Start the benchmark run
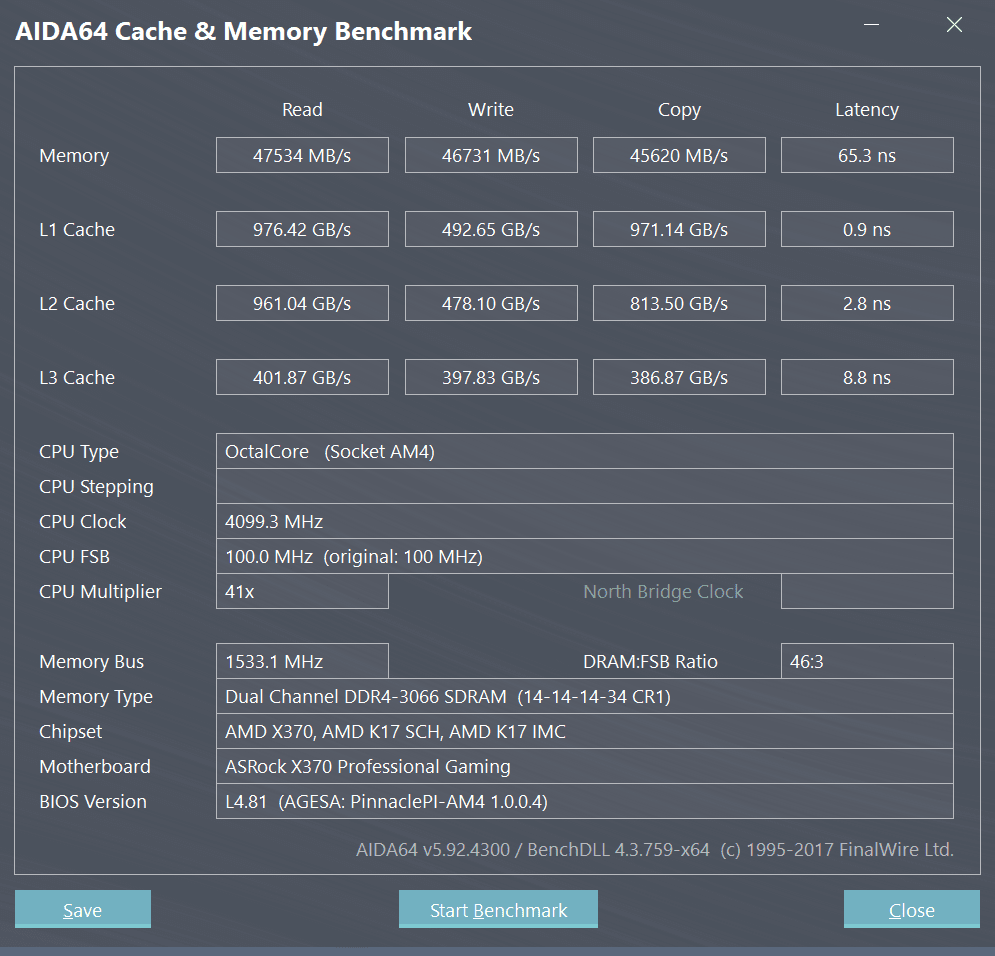Viewport: 995px width, 956px height. 498,909
